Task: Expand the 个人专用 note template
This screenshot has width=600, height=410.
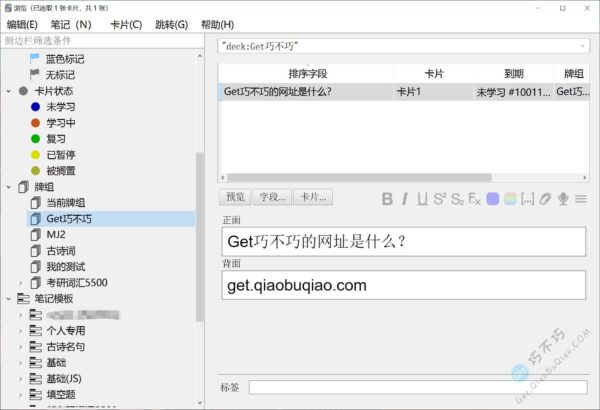Action: click(20, 331)
